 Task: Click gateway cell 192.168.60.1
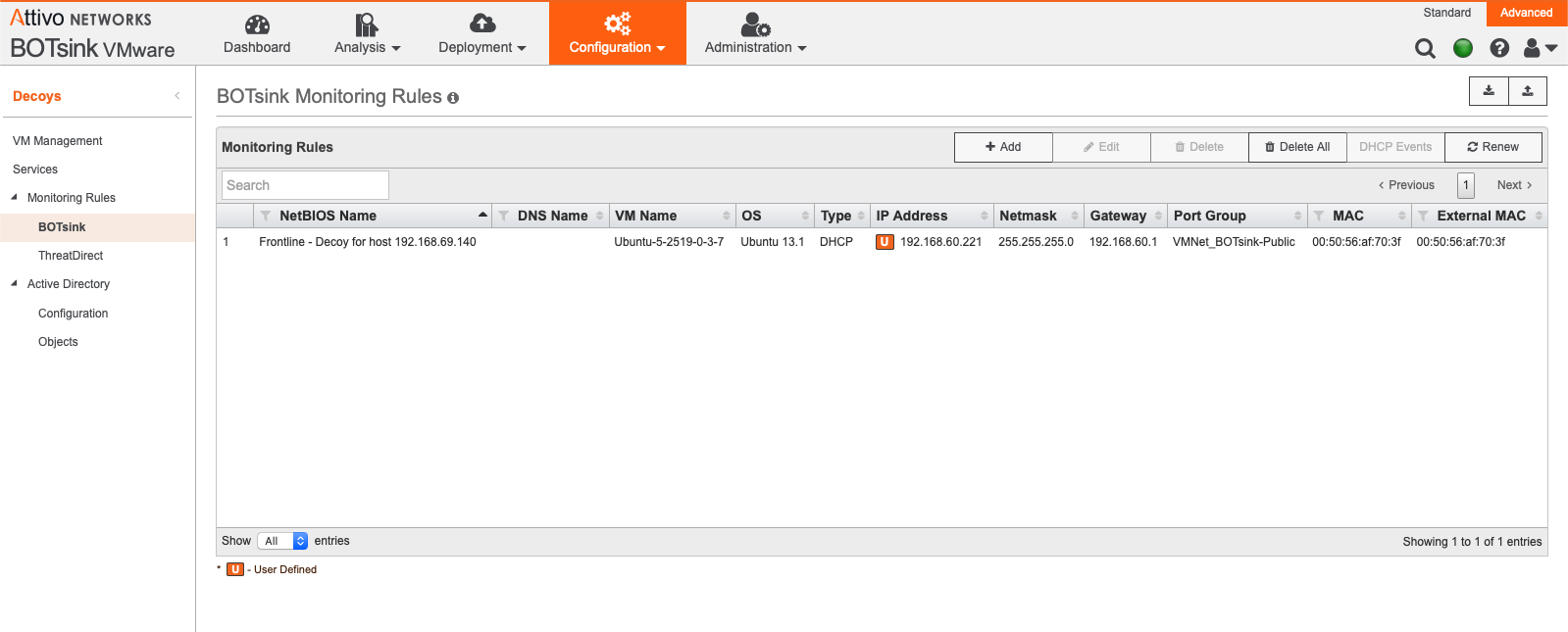click(x=1123, y=242)
